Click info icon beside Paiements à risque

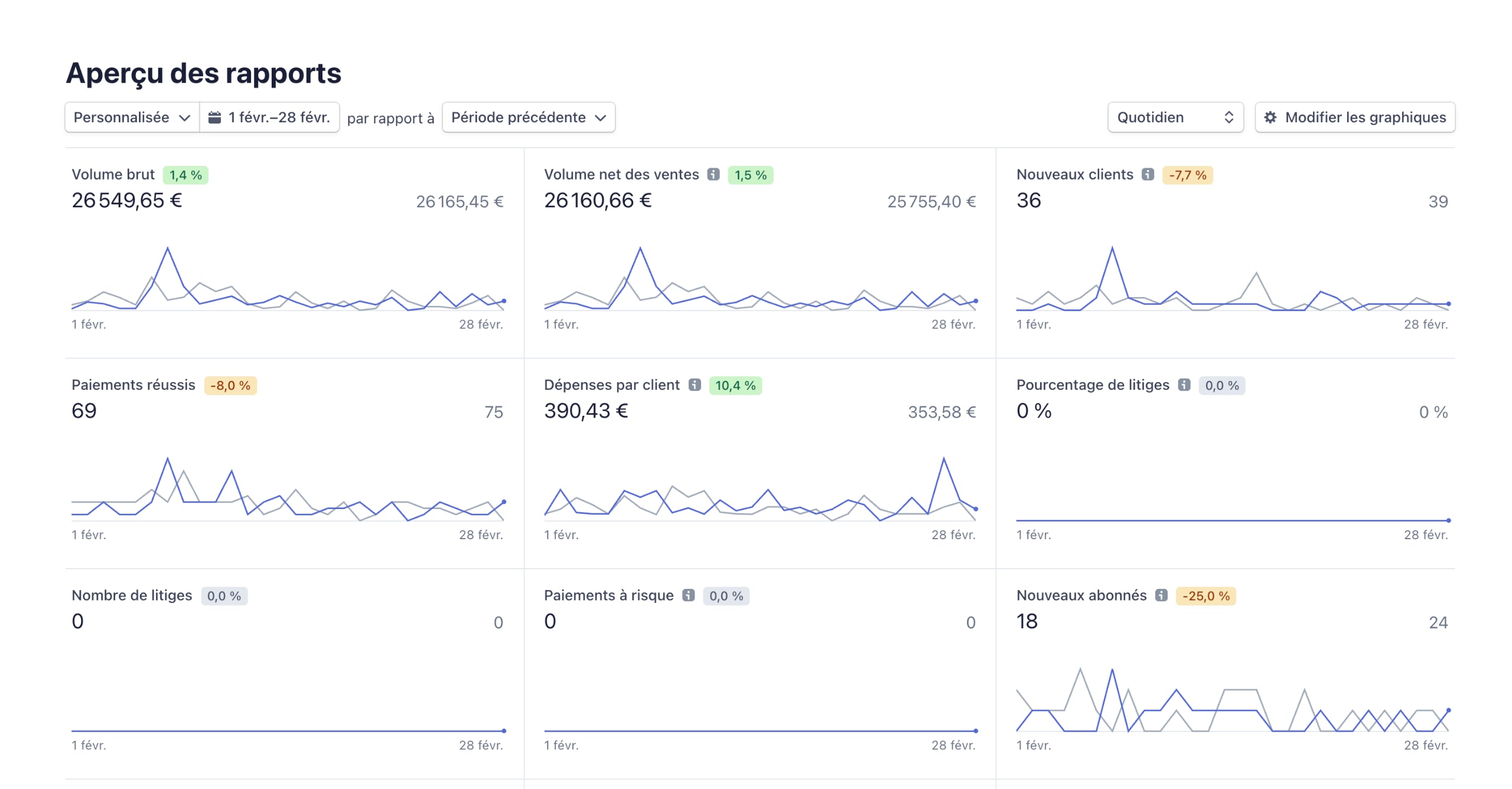(688, 595)
